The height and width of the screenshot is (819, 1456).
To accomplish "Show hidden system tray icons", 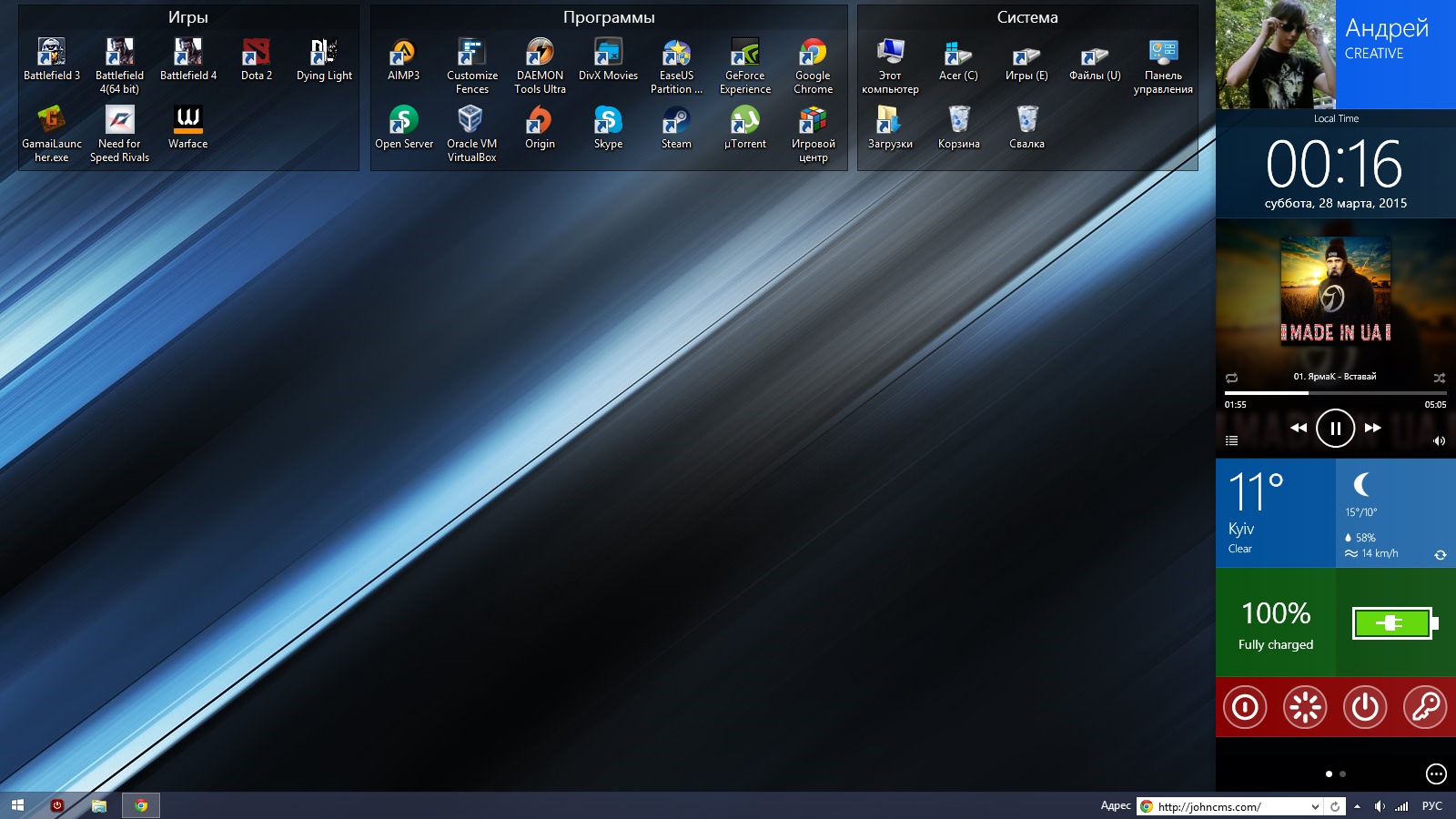I will tap(1357, 807).
